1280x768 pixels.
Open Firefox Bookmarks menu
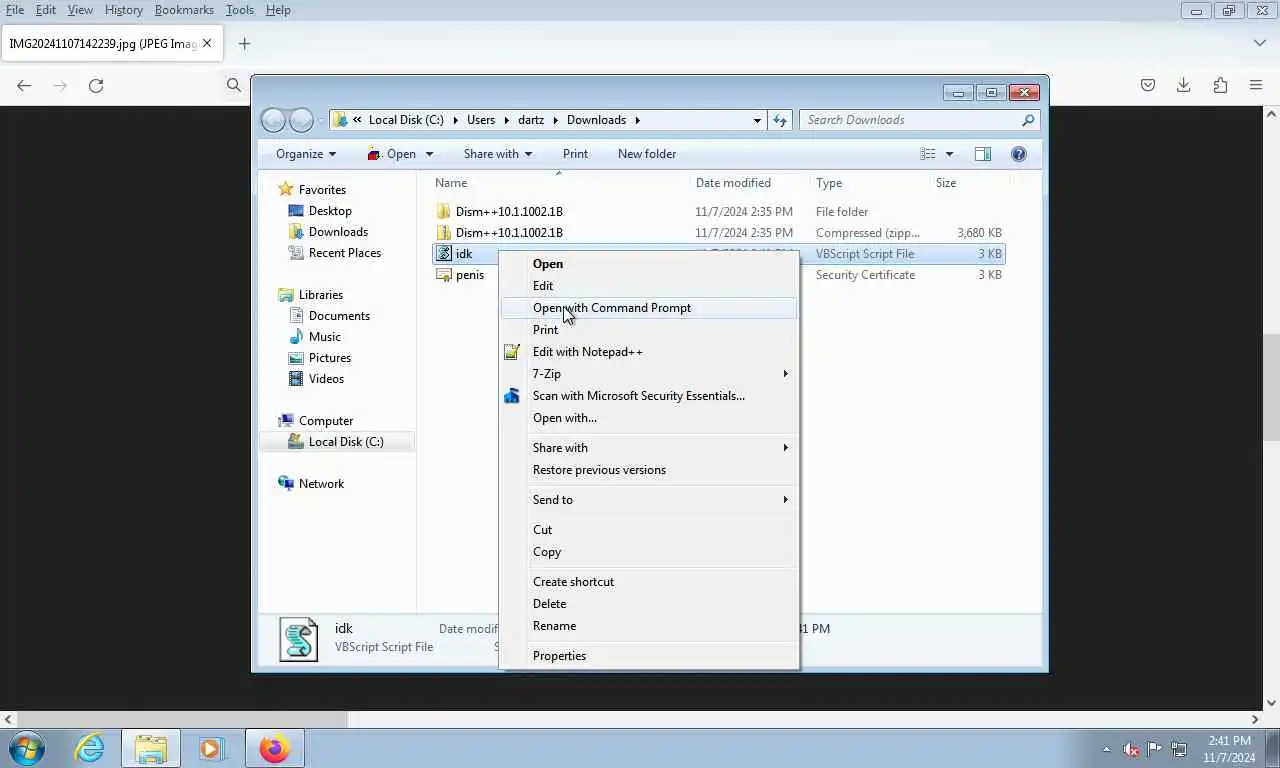[184, 10]
